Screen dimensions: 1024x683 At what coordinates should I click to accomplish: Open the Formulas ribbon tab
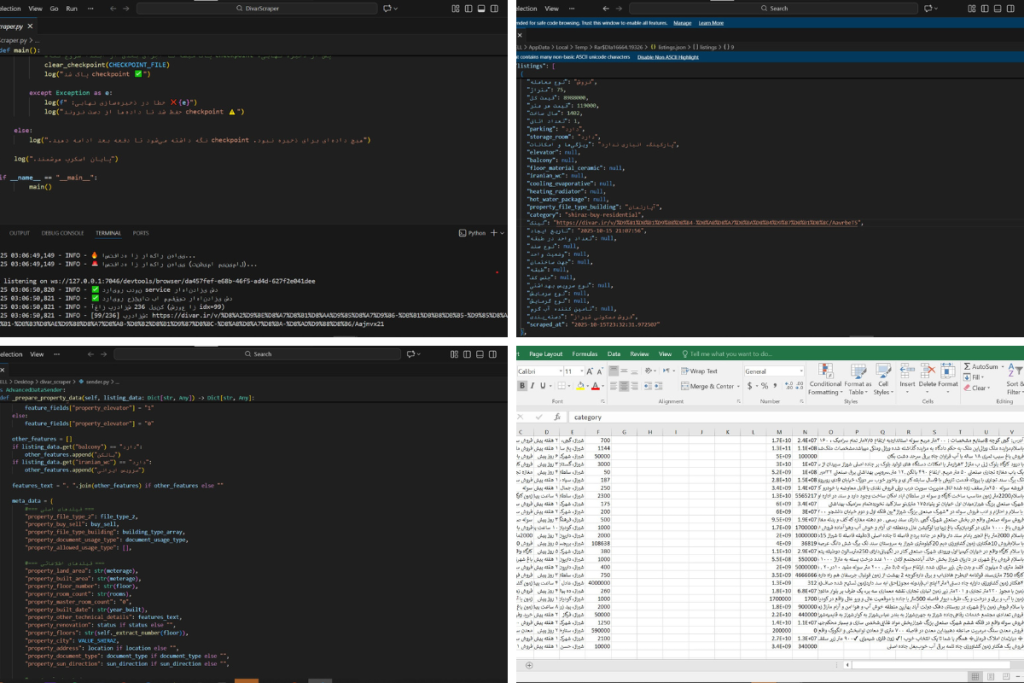pyautogui.click(x=585, y=354)
